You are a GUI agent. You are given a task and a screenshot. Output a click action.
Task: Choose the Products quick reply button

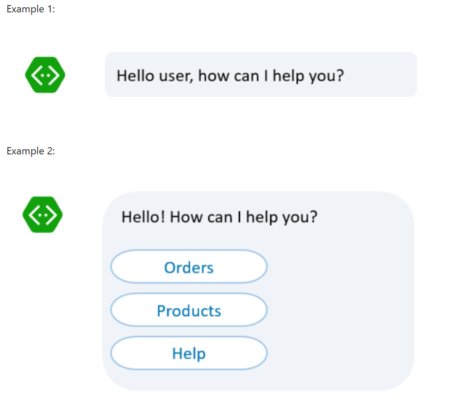(x=189, y=310)
